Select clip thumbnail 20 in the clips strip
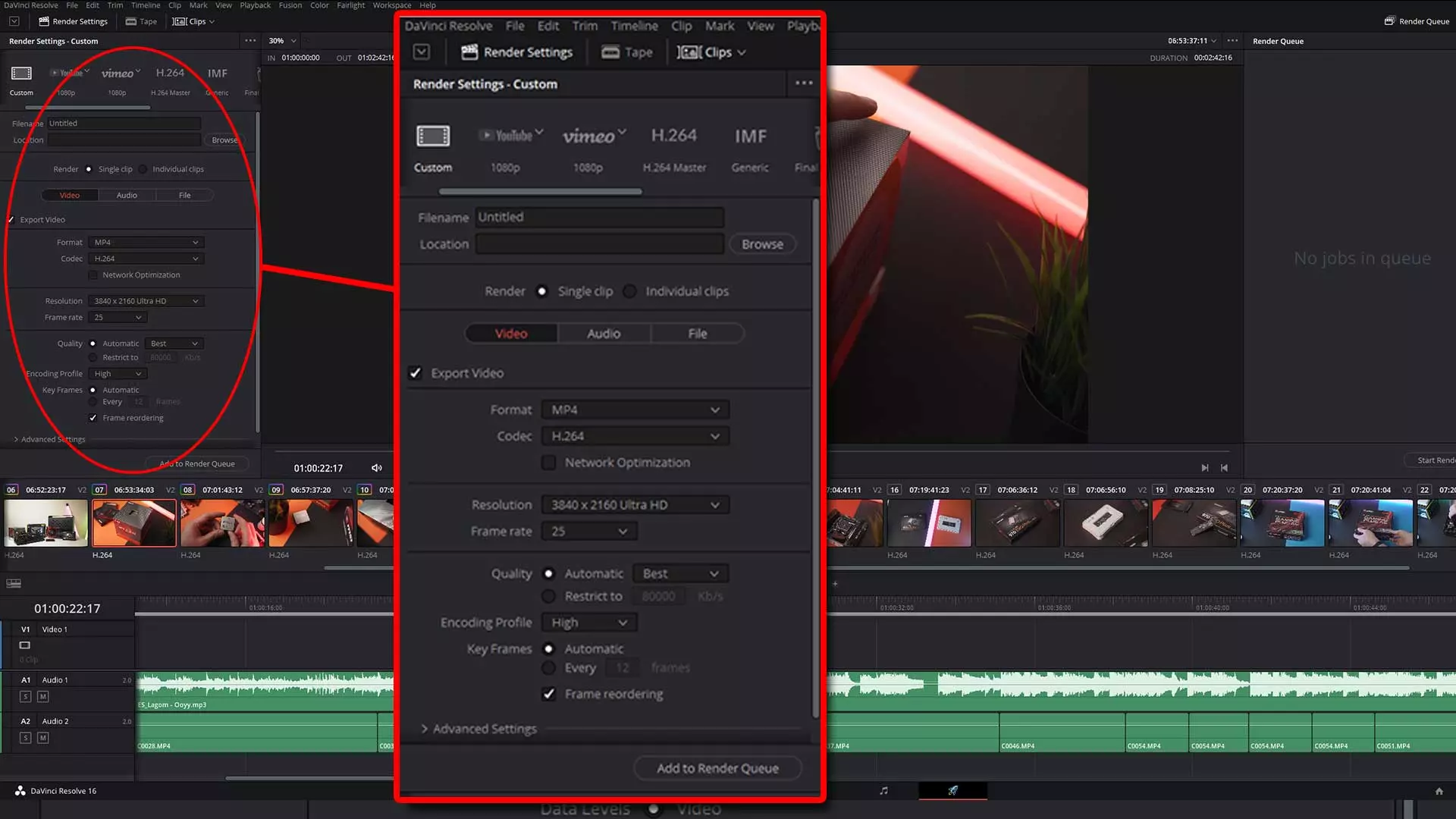The image size is (1456, 819). (1282, 522)
